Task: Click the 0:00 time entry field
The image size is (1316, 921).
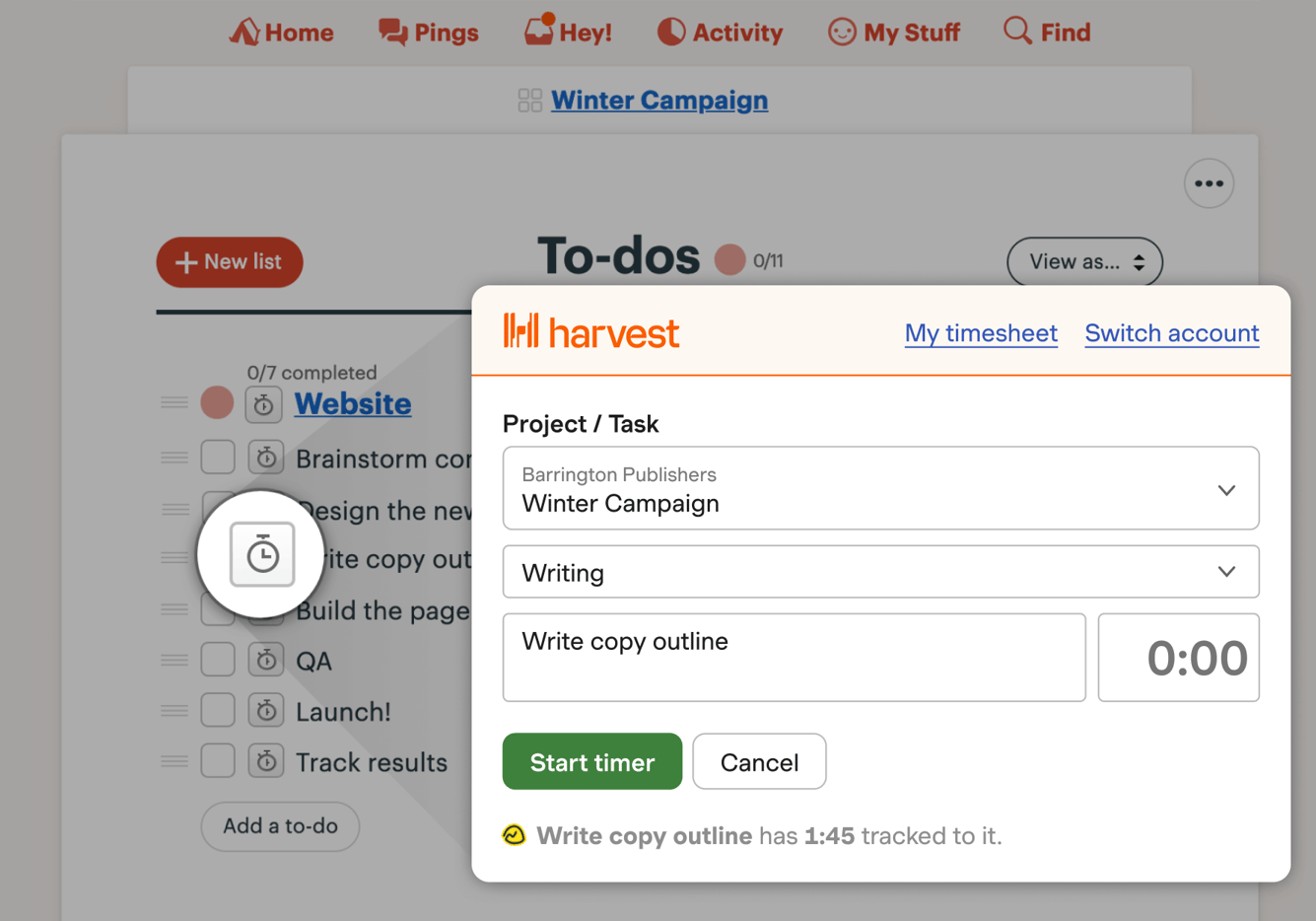Action: click(1179, 658)
